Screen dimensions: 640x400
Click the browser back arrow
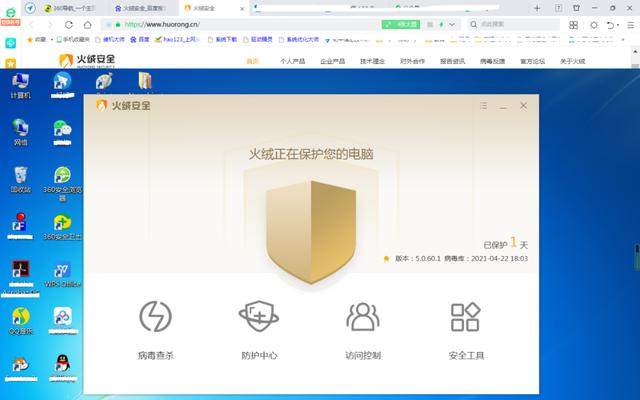coord(31,24)
